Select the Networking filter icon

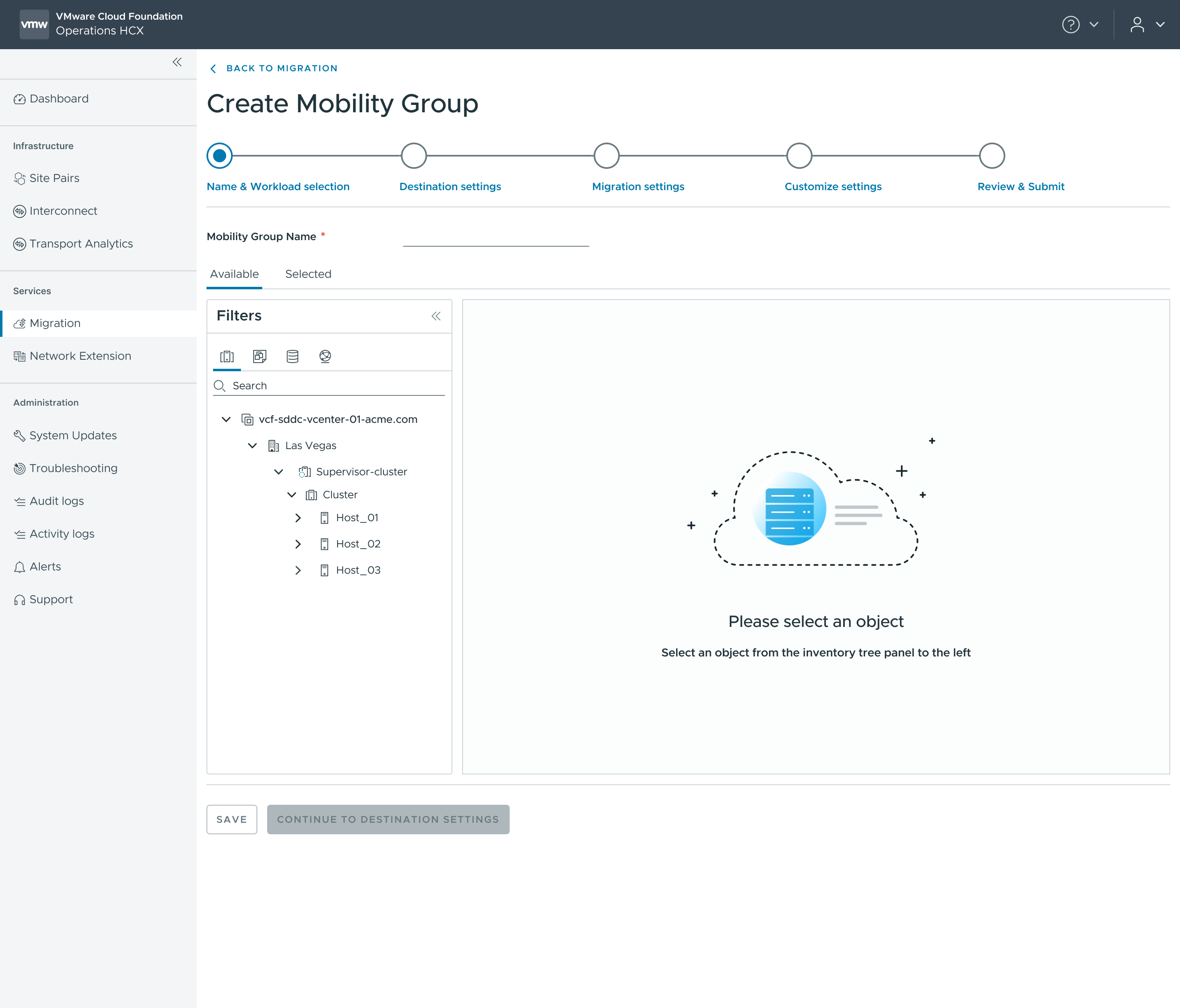click(x=325, y=356)
